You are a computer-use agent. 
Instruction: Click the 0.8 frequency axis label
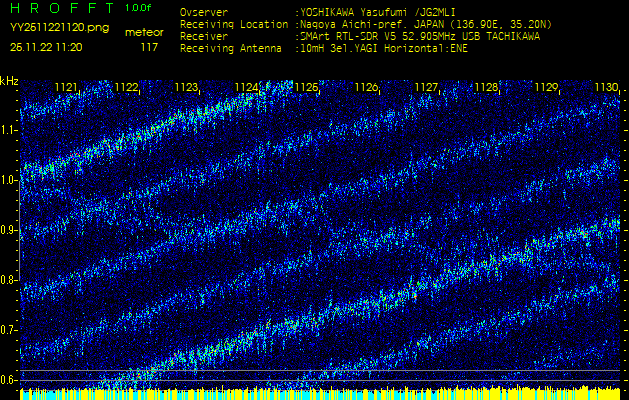point(8,280)
